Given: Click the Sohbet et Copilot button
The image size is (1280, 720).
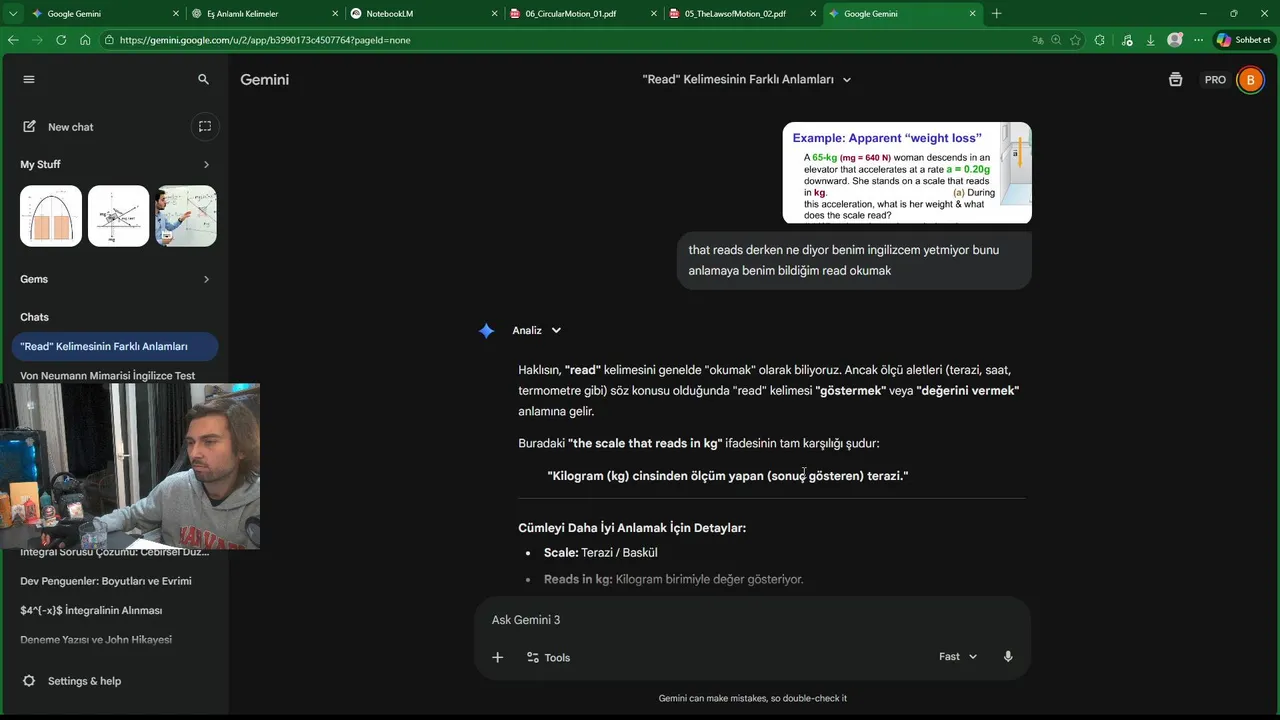Looking at the screenshot, I should (1243, 40).
